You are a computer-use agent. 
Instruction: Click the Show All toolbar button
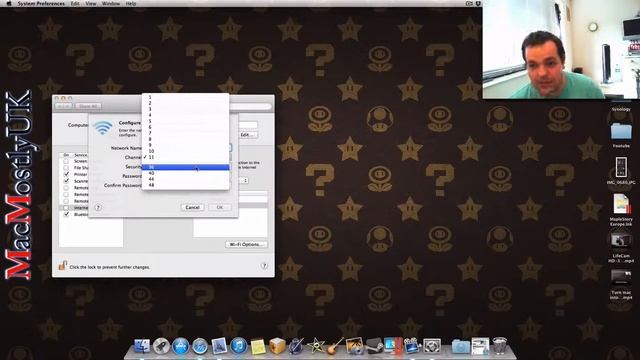(88, 106)
